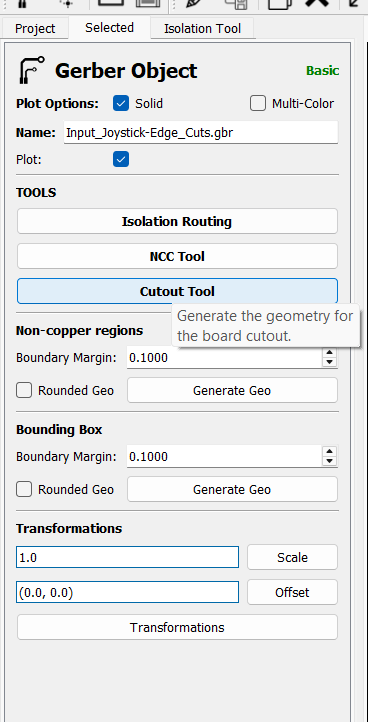Click the Name field with Input_Joystick-Edge_Cuts.gbr
Image resolution: width=368 pixels, height=722 pixels.
tap(201, 133)
